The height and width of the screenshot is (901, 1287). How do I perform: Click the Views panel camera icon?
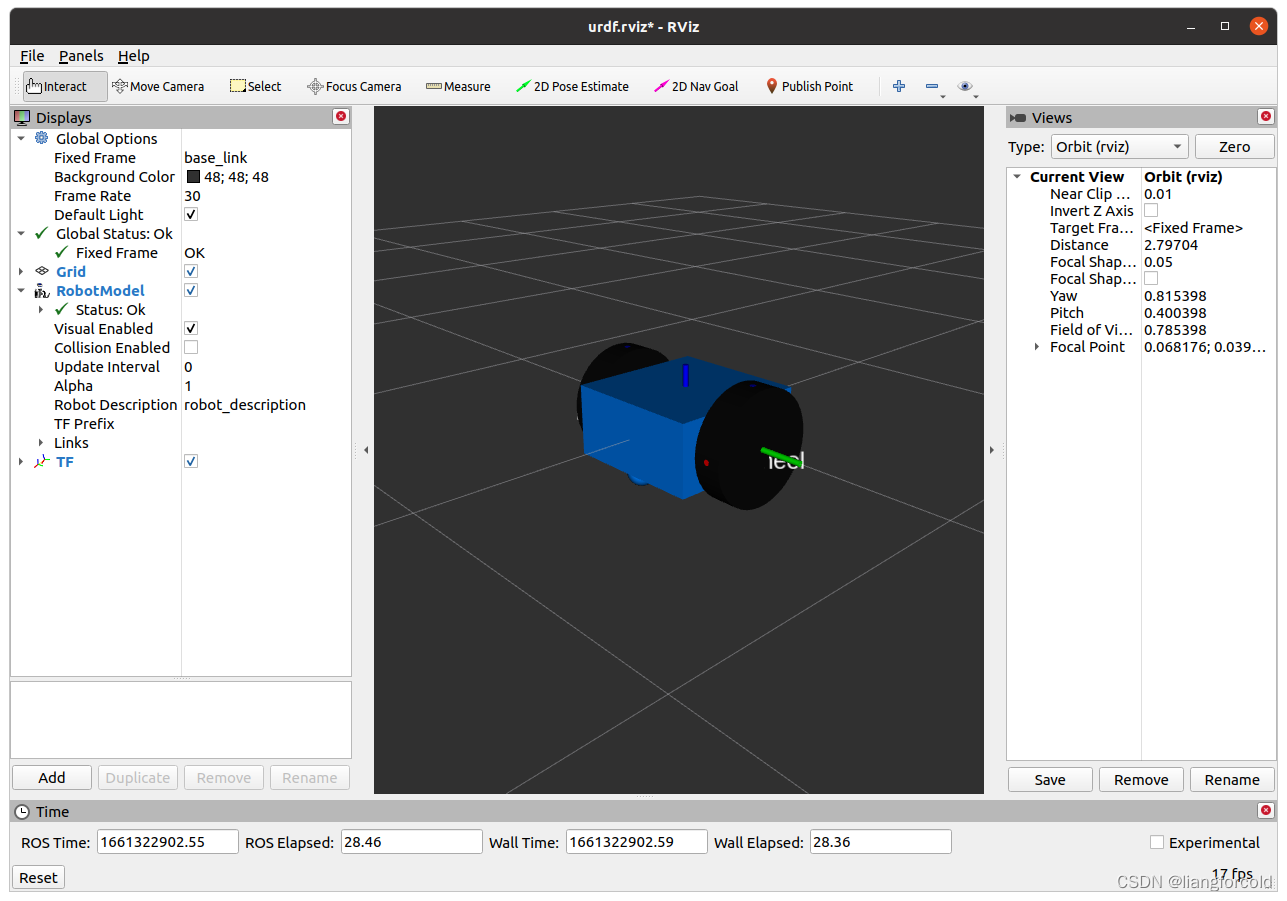(x=1018, y=117)
